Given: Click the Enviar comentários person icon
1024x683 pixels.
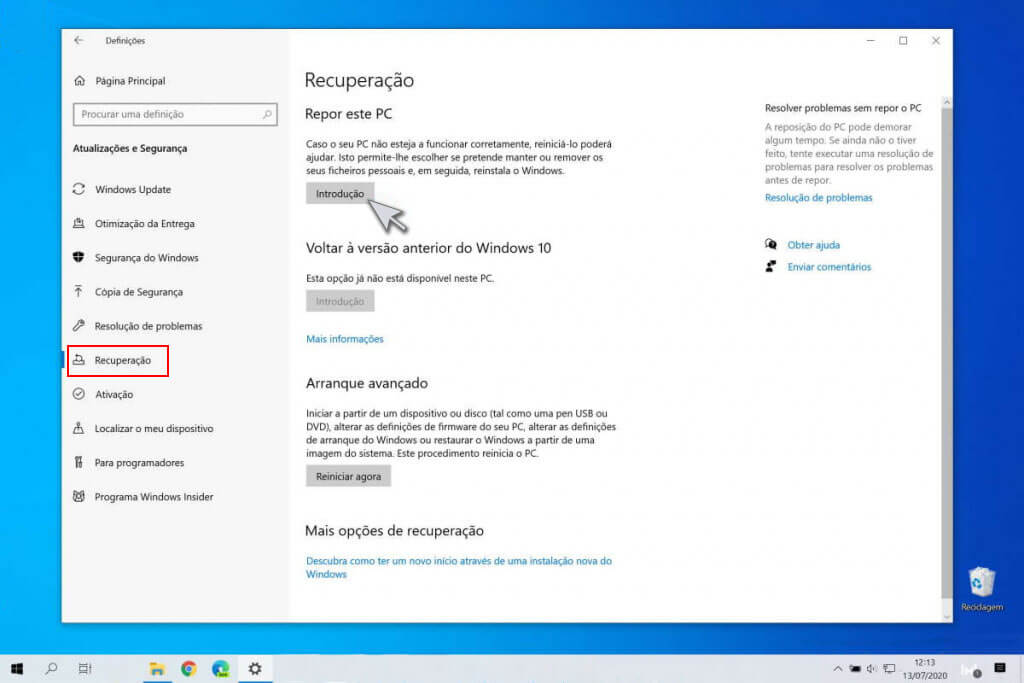Looking at the screenshot, I should (x=771, y=266).
